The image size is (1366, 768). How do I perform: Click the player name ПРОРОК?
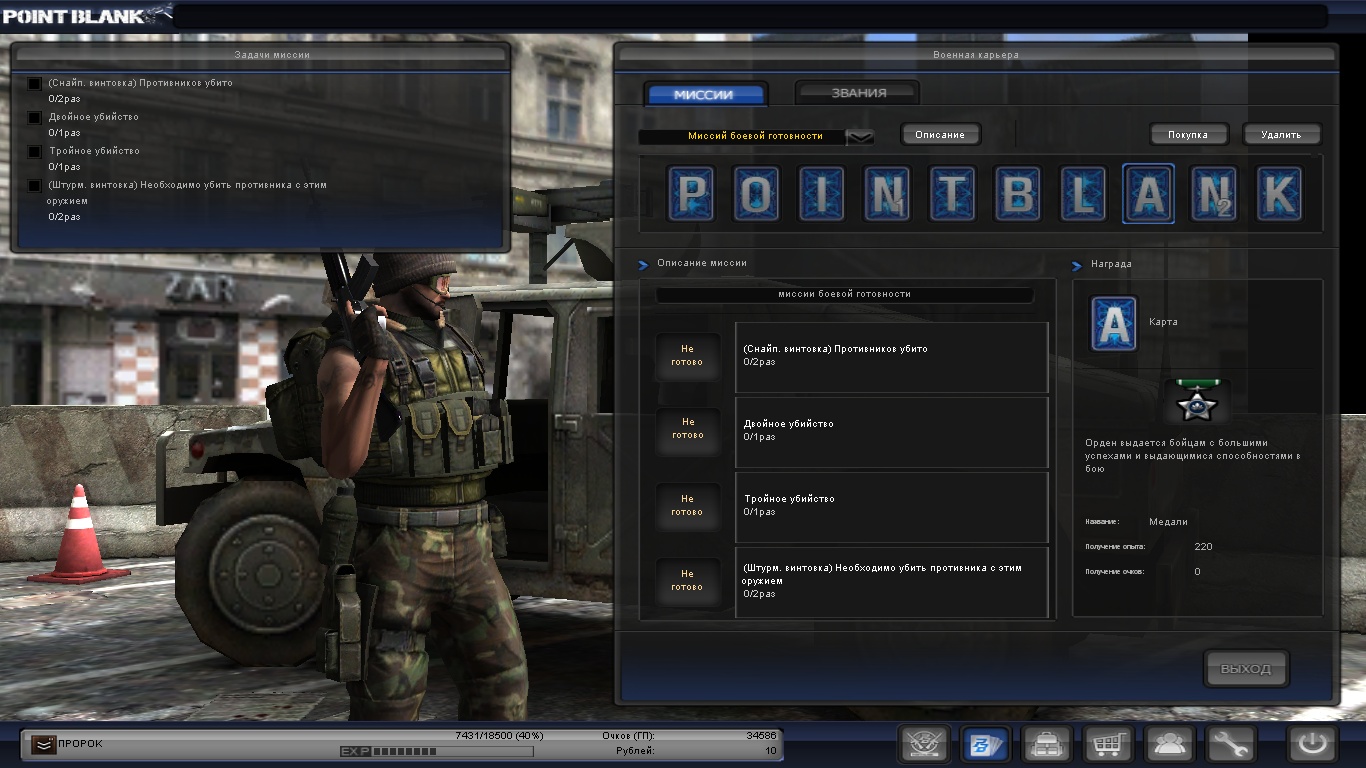click(80, 744)
